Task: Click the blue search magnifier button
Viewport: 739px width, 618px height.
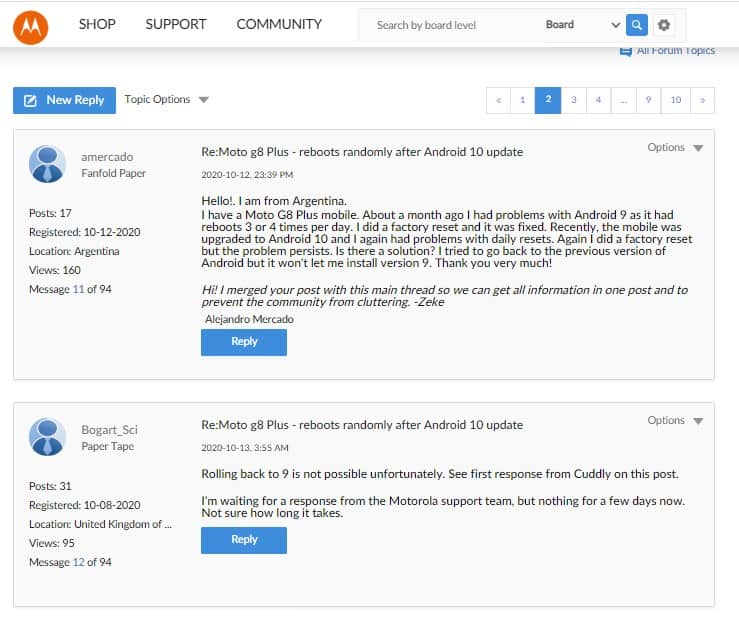Action: pos(636,25)
